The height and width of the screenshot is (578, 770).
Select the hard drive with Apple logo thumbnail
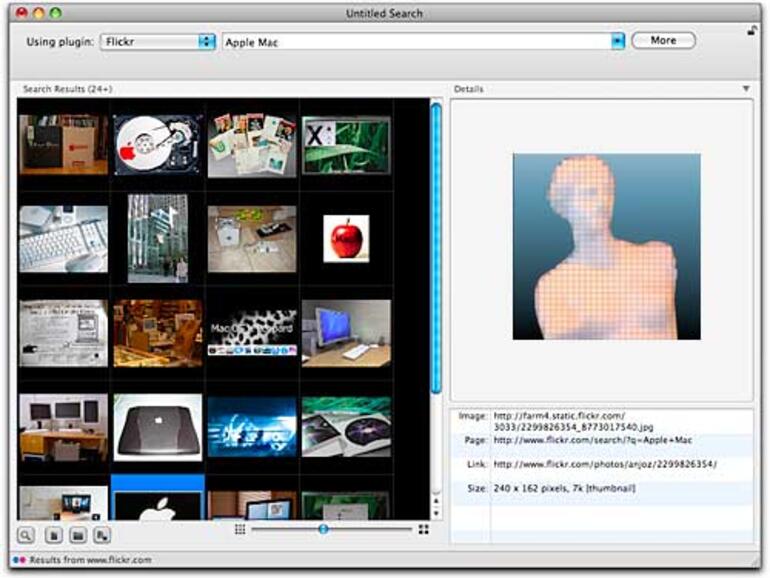click(x=157, y=145)
